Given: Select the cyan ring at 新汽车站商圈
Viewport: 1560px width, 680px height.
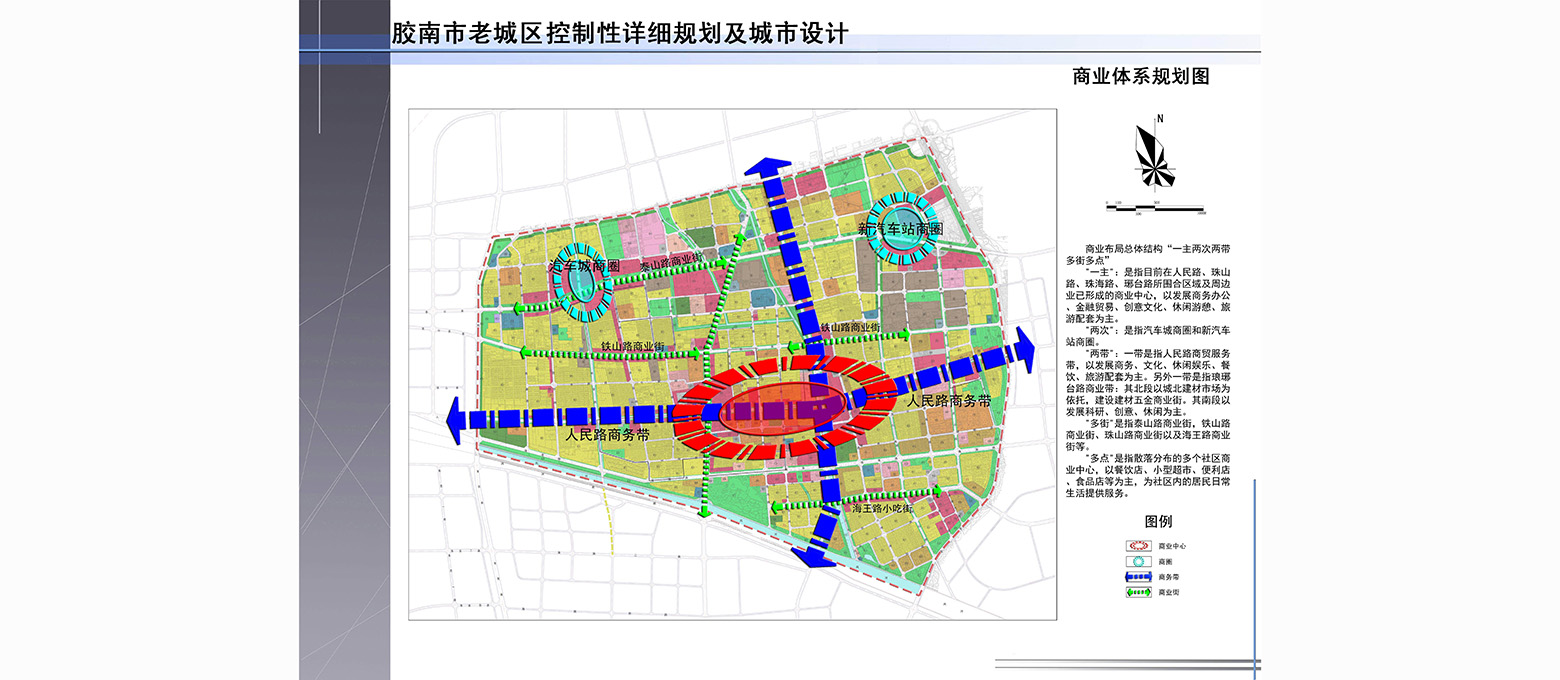Looking at the screenshot, I should [x=901, y=229].
